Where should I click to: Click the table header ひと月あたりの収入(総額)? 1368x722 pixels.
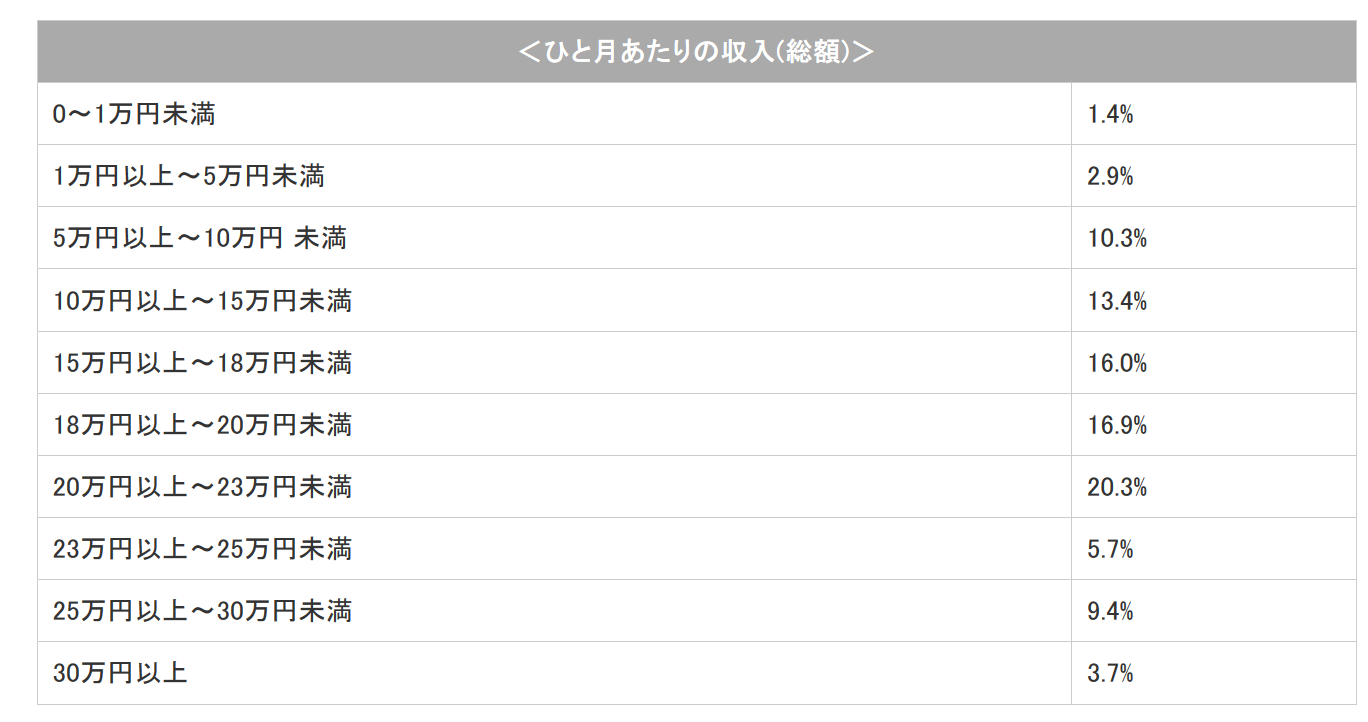(696, 52)
